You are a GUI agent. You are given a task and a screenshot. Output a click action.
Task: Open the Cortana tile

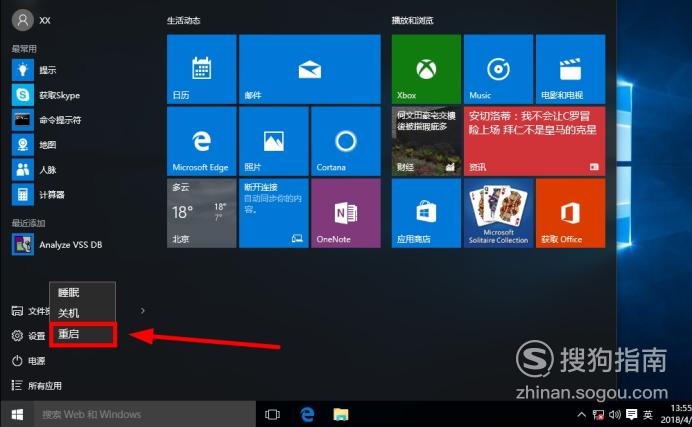click(x=346, y=141)
